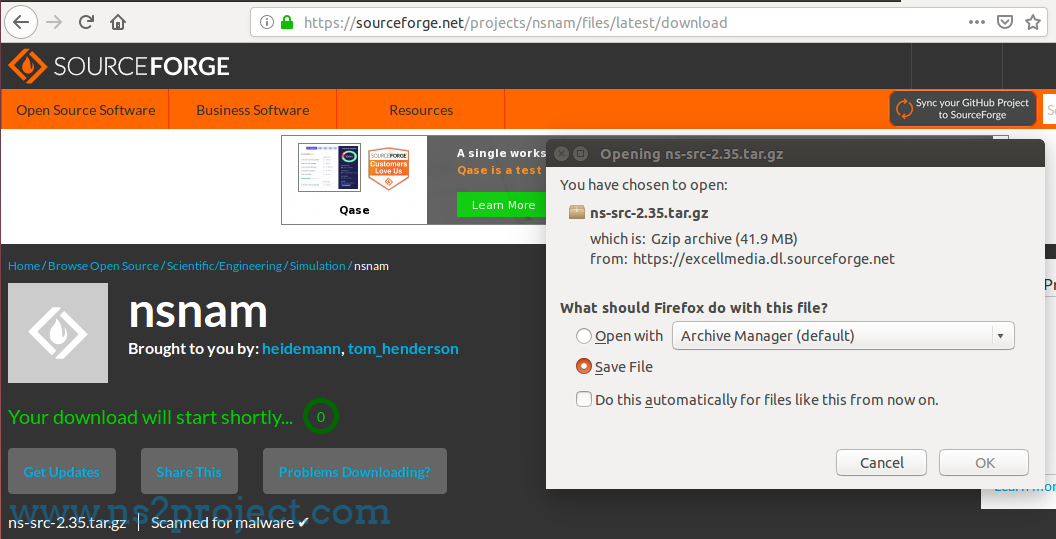1056x539 pixels.
Task: Open the Resources menu
Action: 421,110
